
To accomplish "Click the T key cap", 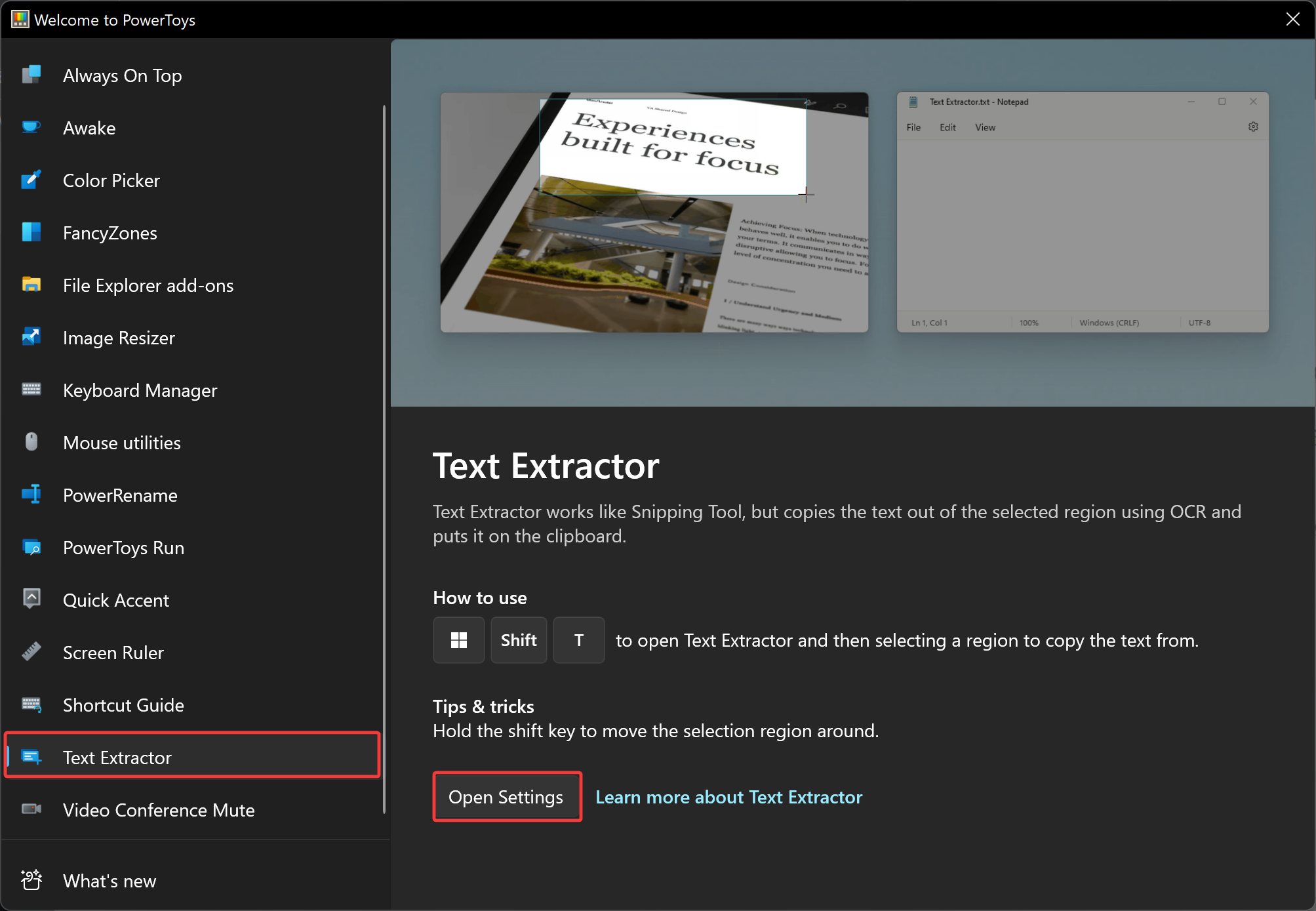I will coord(579,640).
